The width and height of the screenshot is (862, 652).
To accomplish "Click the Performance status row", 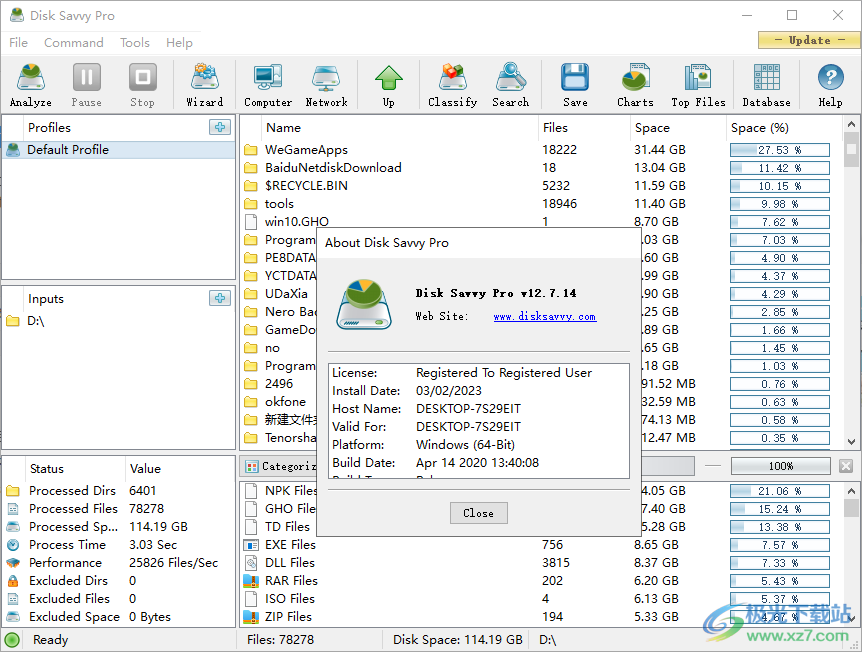I will click(x=119, y=562).
